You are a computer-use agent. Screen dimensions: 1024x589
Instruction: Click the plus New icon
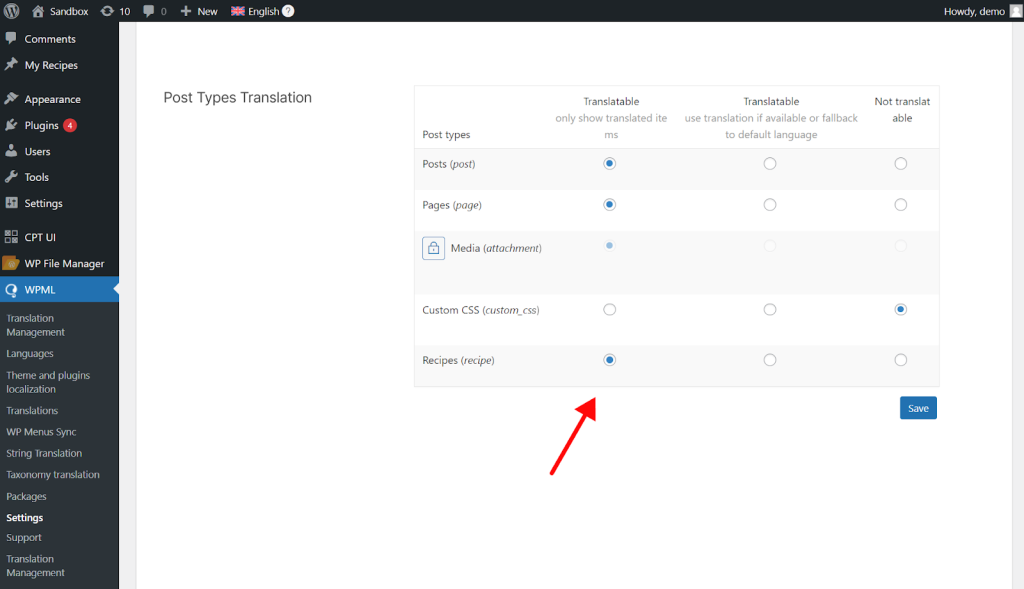click(x=186, y=11)
